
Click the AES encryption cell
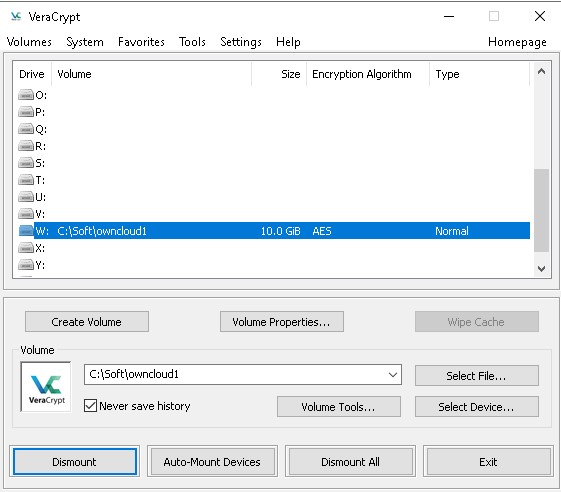322,231
